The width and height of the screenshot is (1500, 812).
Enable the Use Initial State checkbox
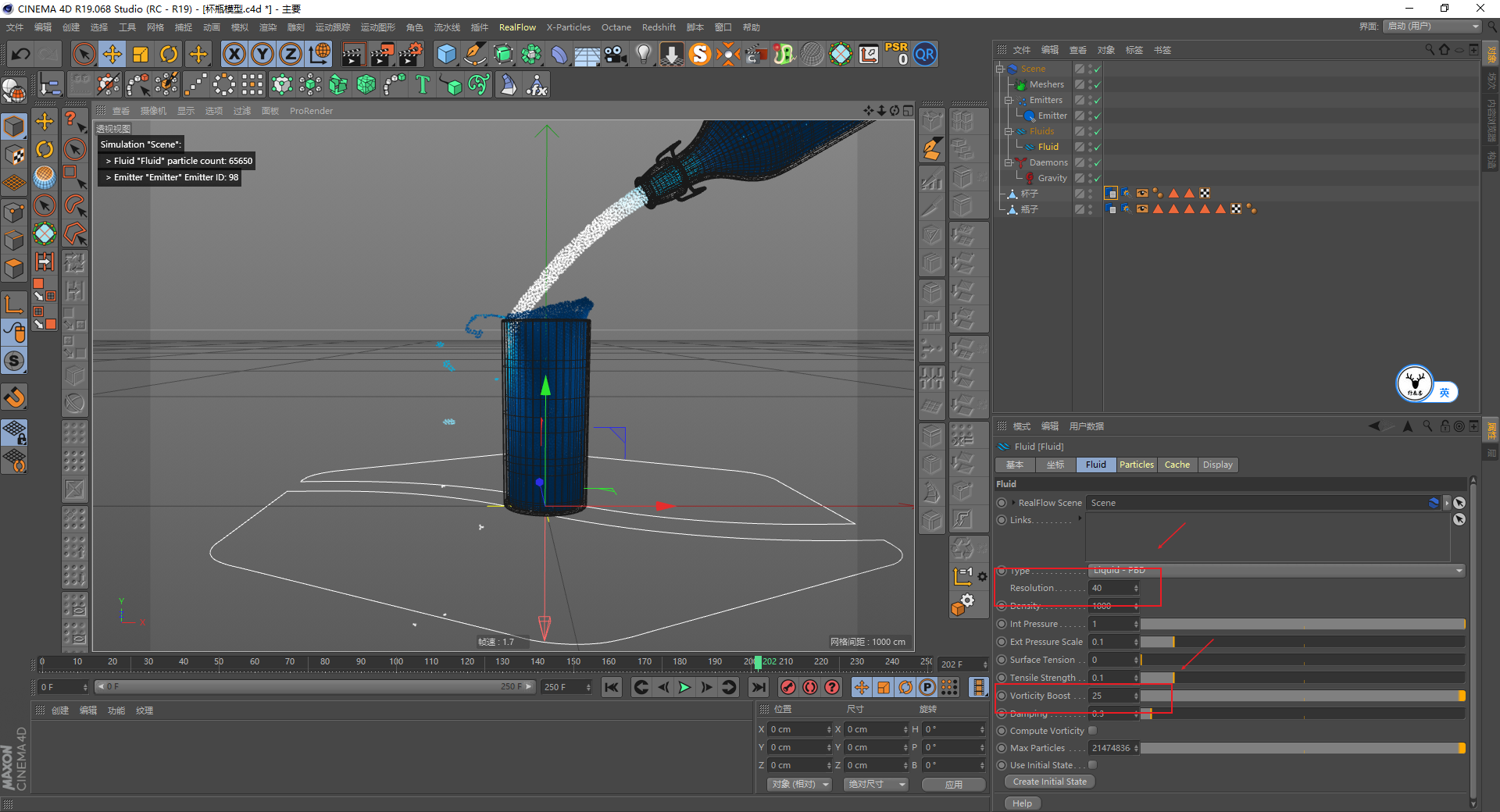[x=1093, y=765]
